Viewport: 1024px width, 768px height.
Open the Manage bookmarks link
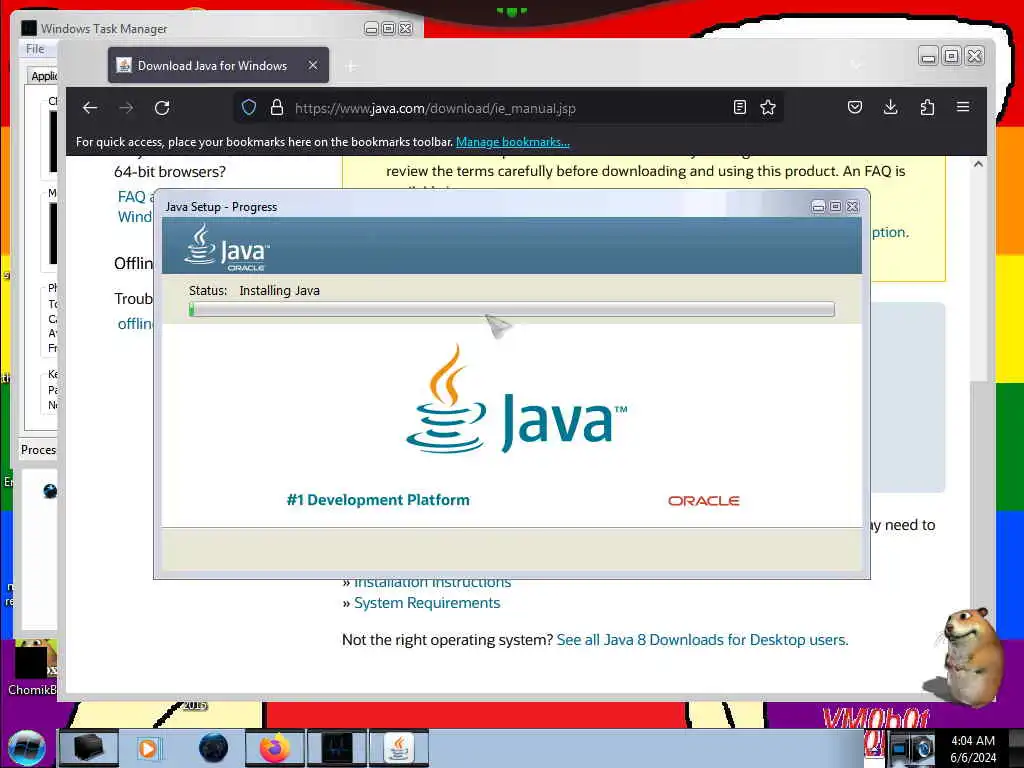click(513, 142)
